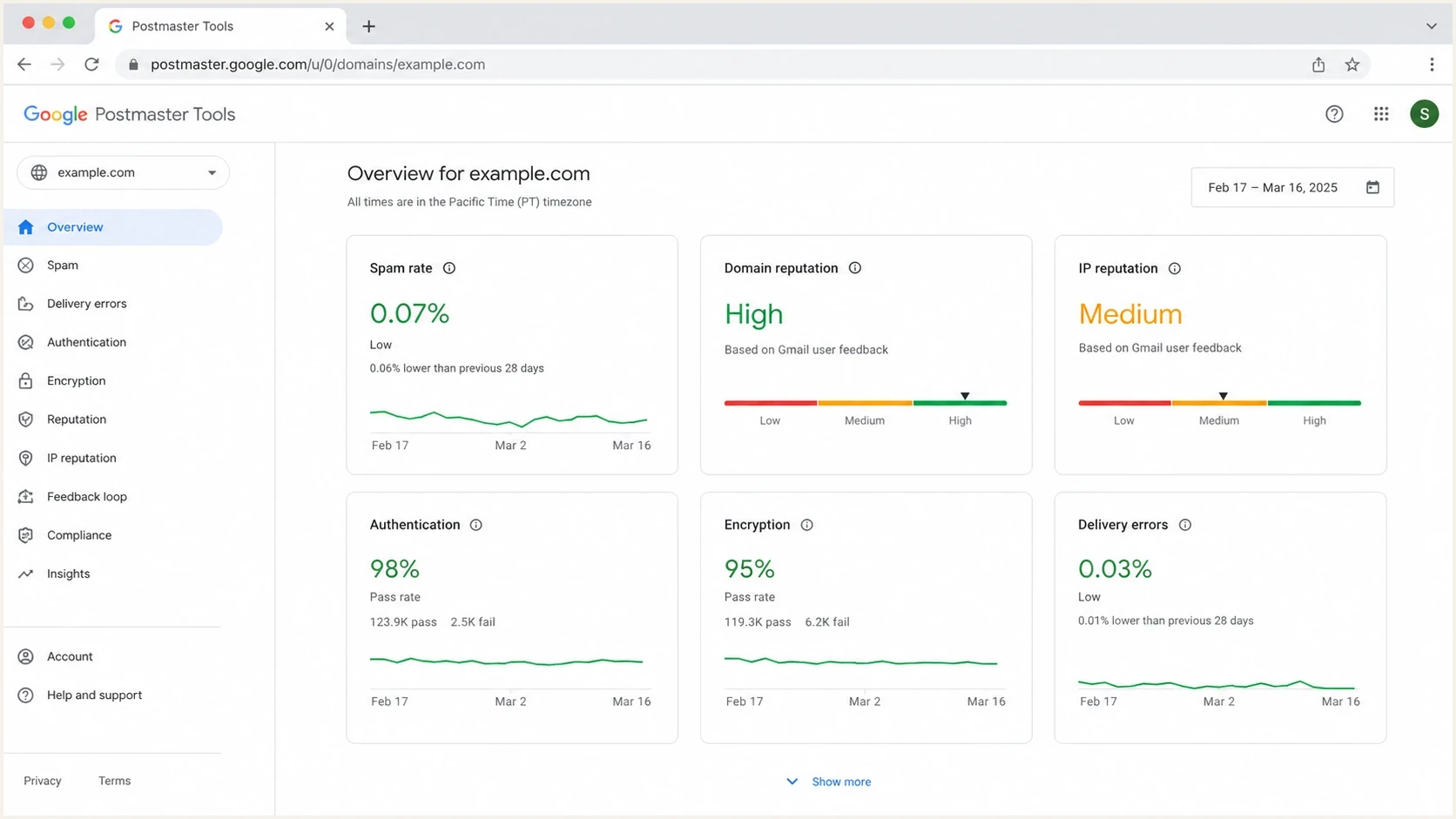The width and height of the screenshot is (1456, 819).
Task: Click the Feedback loop sidebar icon
Action: [25, 497]
